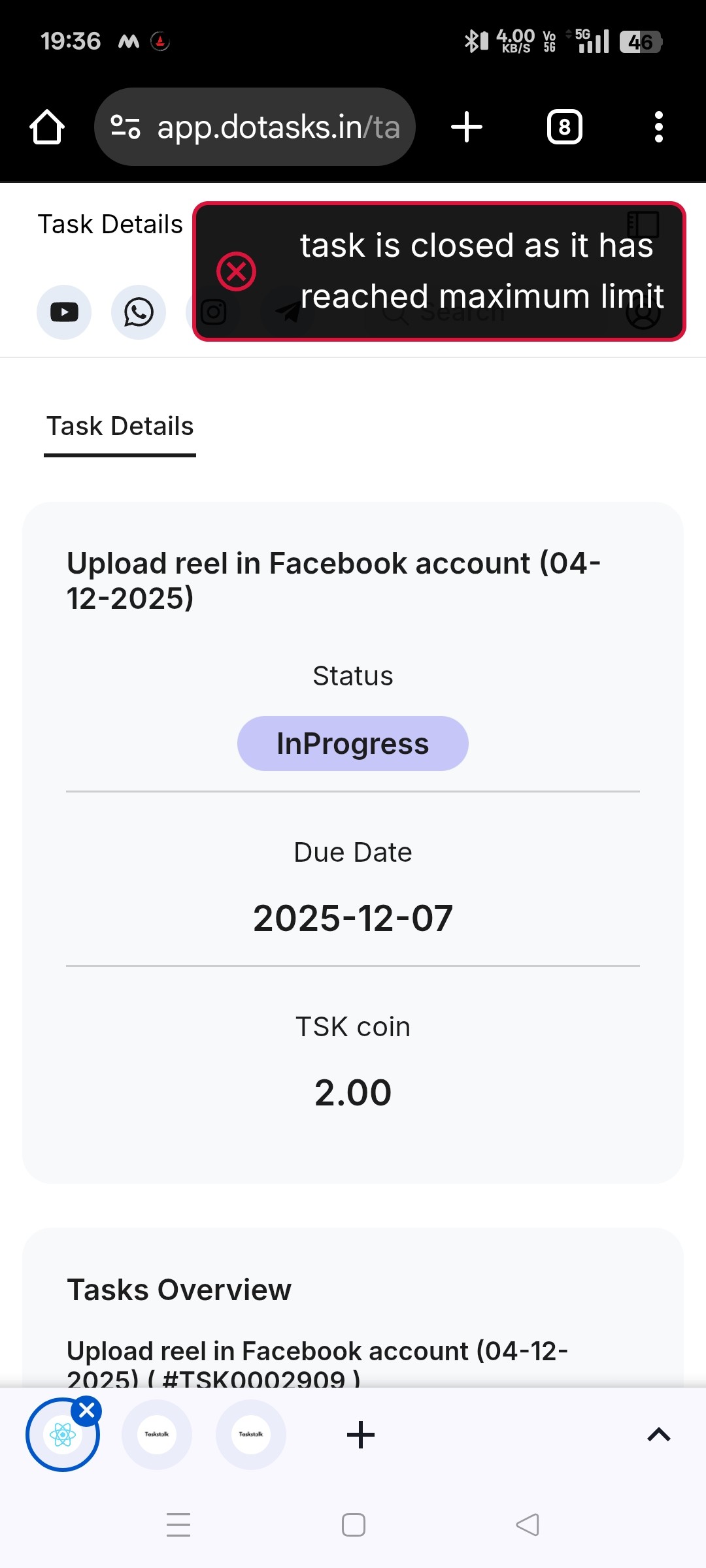This screenshot has height=1568, width=706.
Task: Tap the browser home icon
Action: point(47,127)
